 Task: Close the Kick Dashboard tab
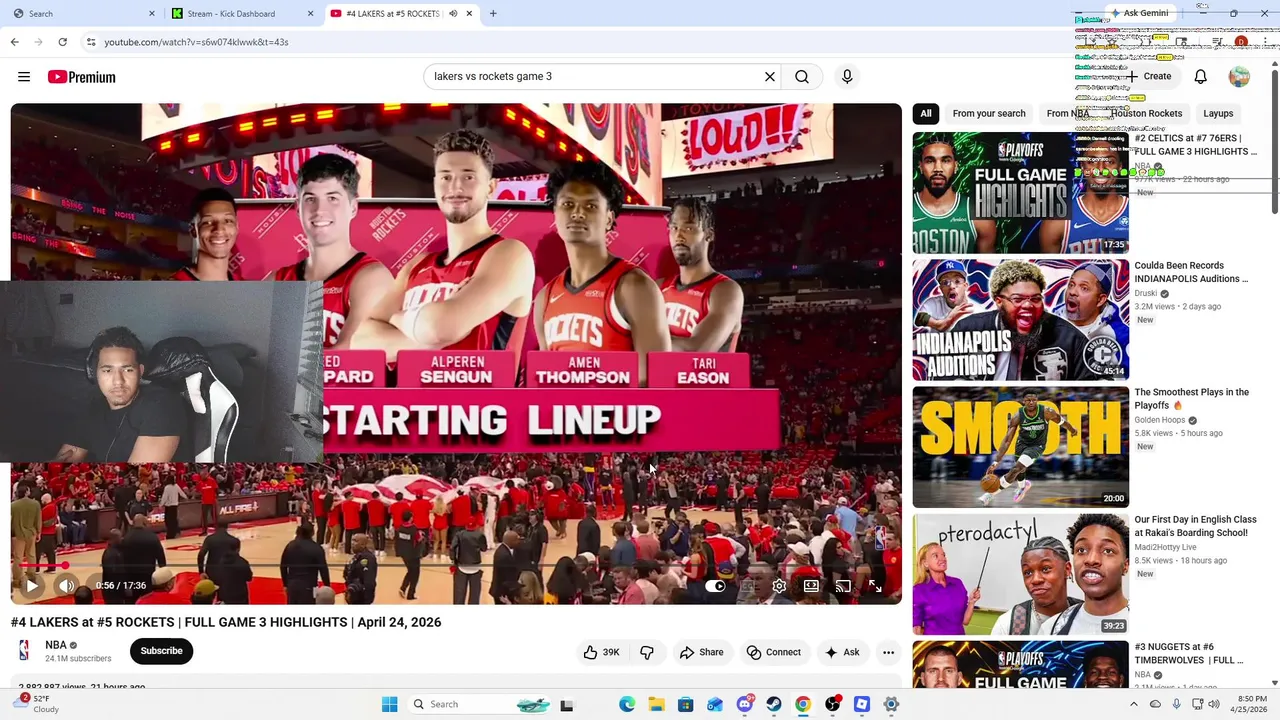point(310,13)
